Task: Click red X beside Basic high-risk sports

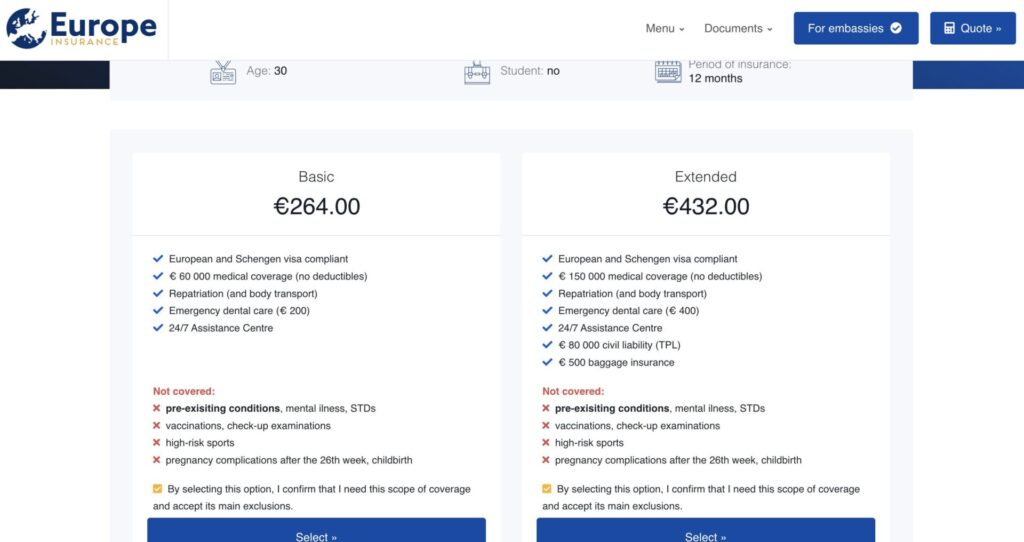Action: (157, 443)
